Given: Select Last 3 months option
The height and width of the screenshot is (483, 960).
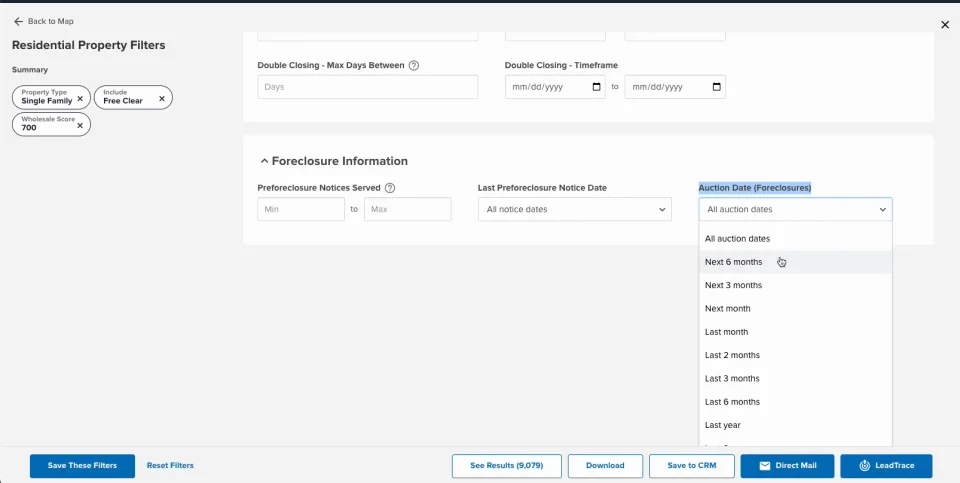Looking at the screenshot, I should [795, 378].
